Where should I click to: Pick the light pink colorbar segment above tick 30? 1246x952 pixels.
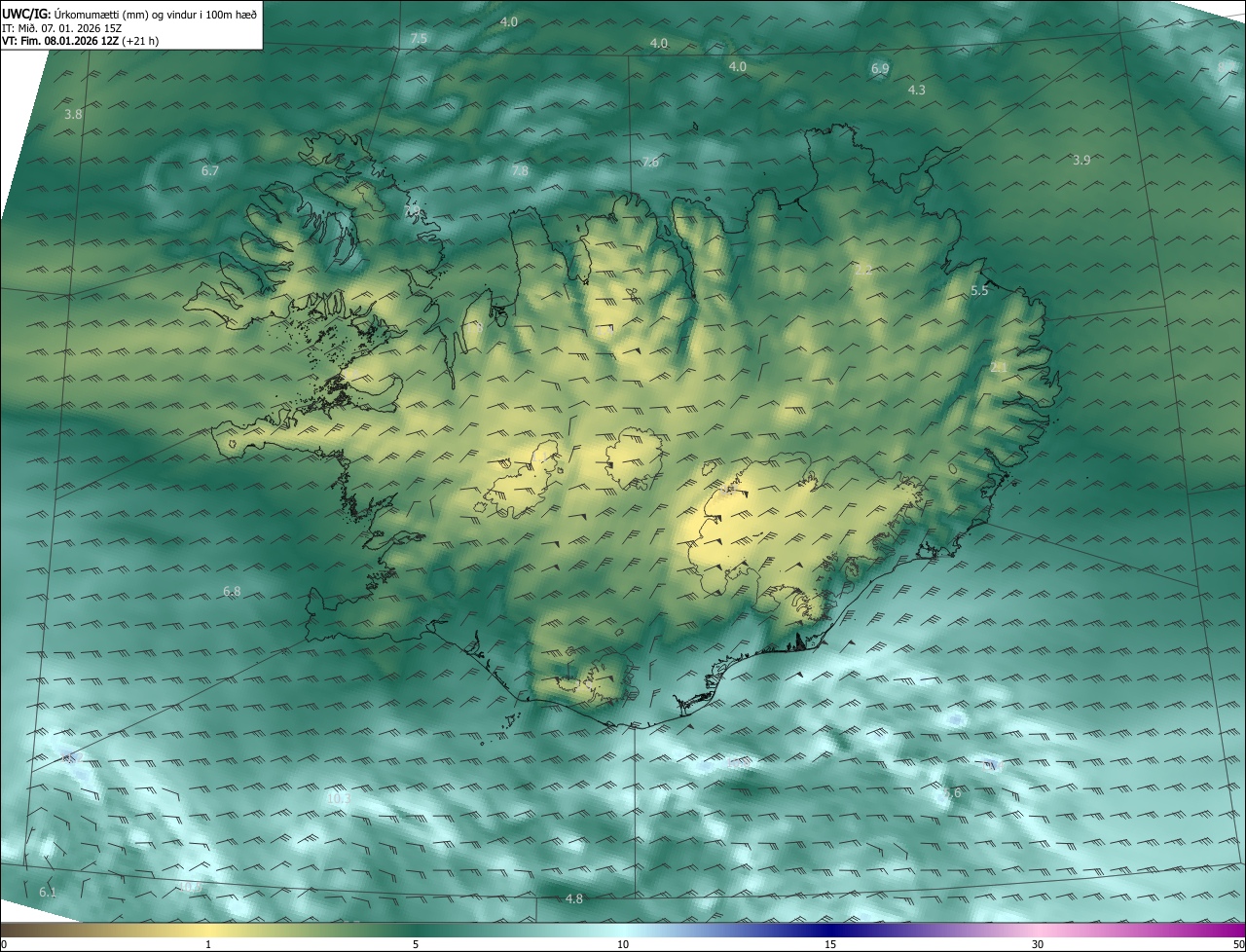(x=1038, y=931)
